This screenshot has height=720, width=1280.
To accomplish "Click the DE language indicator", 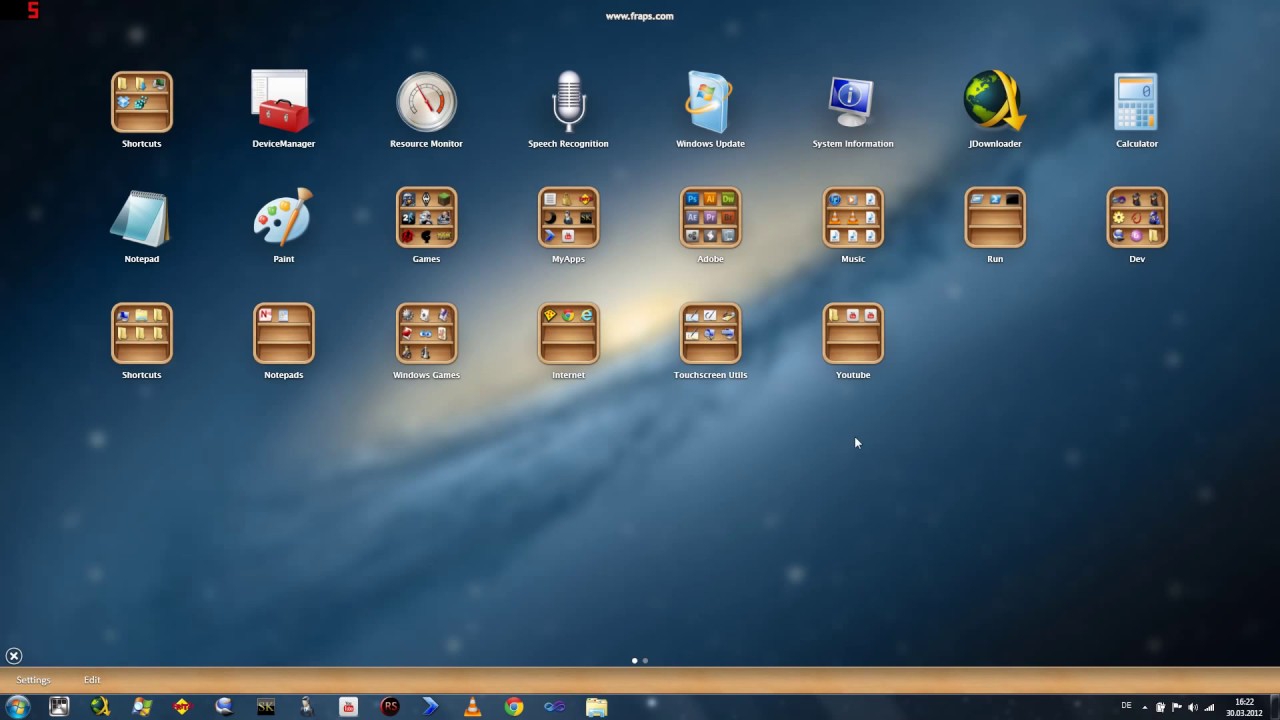I will pos(1127,706).
